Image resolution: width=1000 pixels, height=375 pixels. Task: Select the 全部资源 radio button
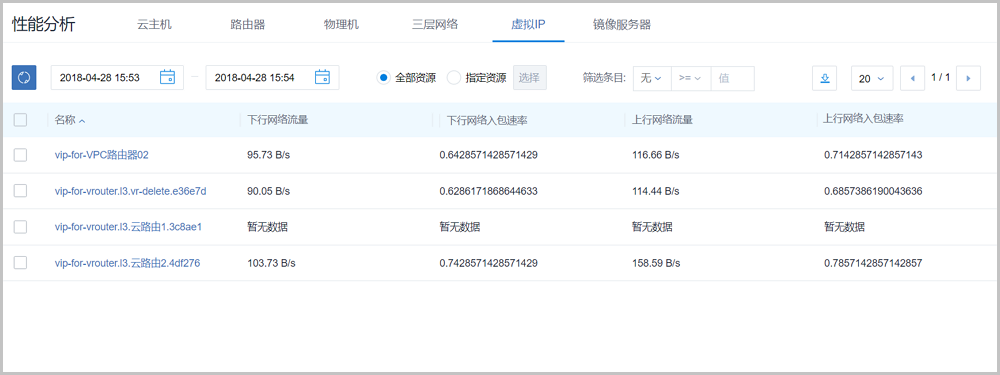383,78
